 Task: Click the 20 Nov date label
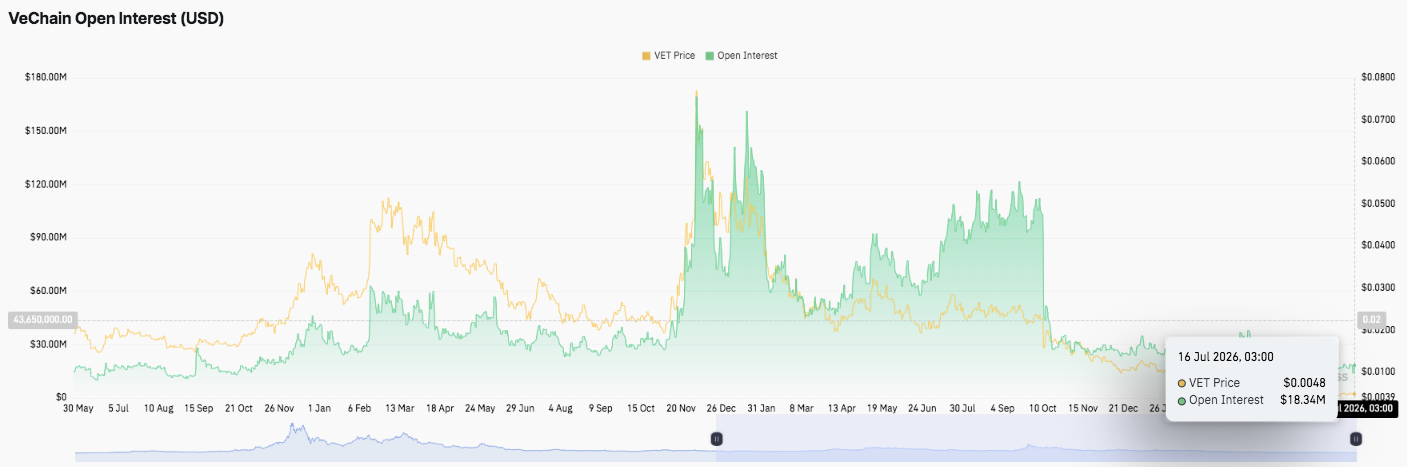(x=683, y=408)
